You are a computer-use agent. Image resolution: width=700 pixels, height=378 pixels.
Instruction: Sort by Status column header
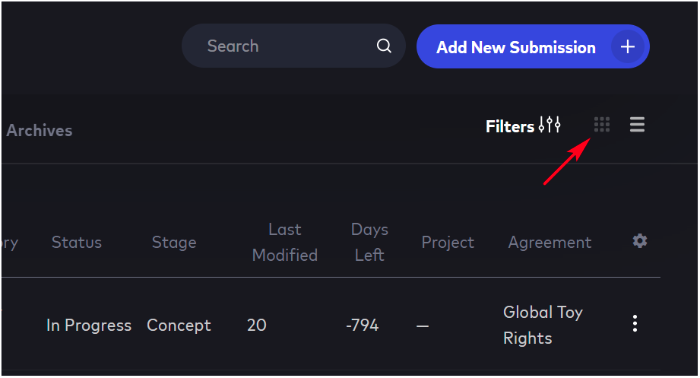coord(76,242)
